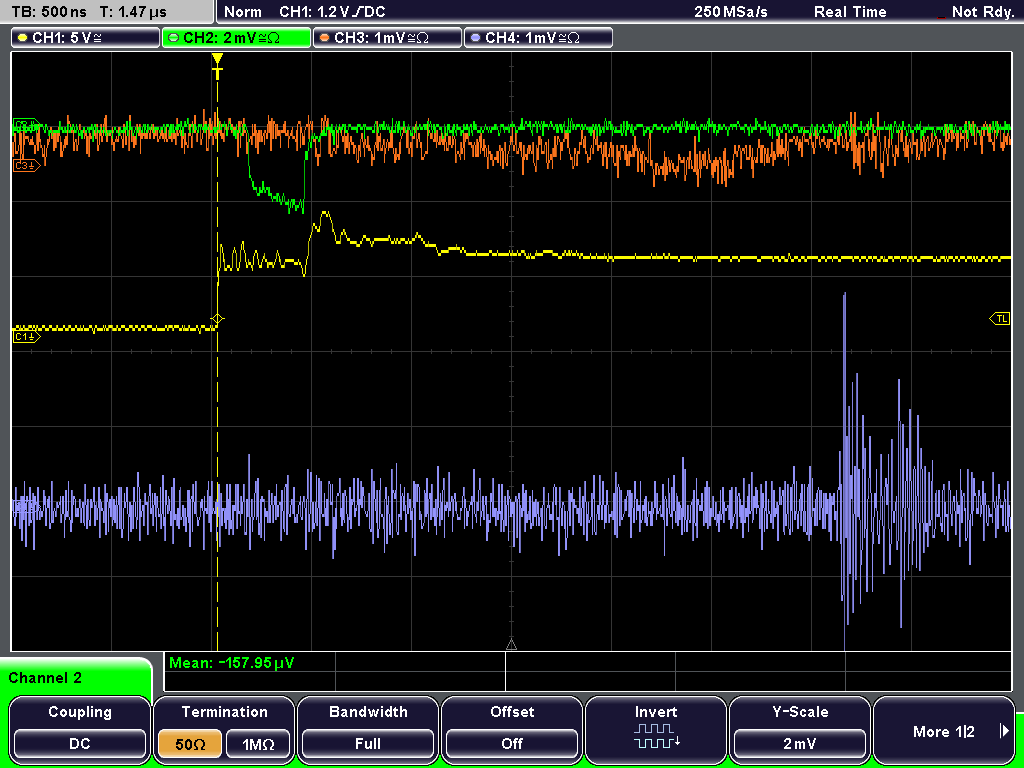
Task: Go to More 1|2 menu page
Action: [944, 731]
